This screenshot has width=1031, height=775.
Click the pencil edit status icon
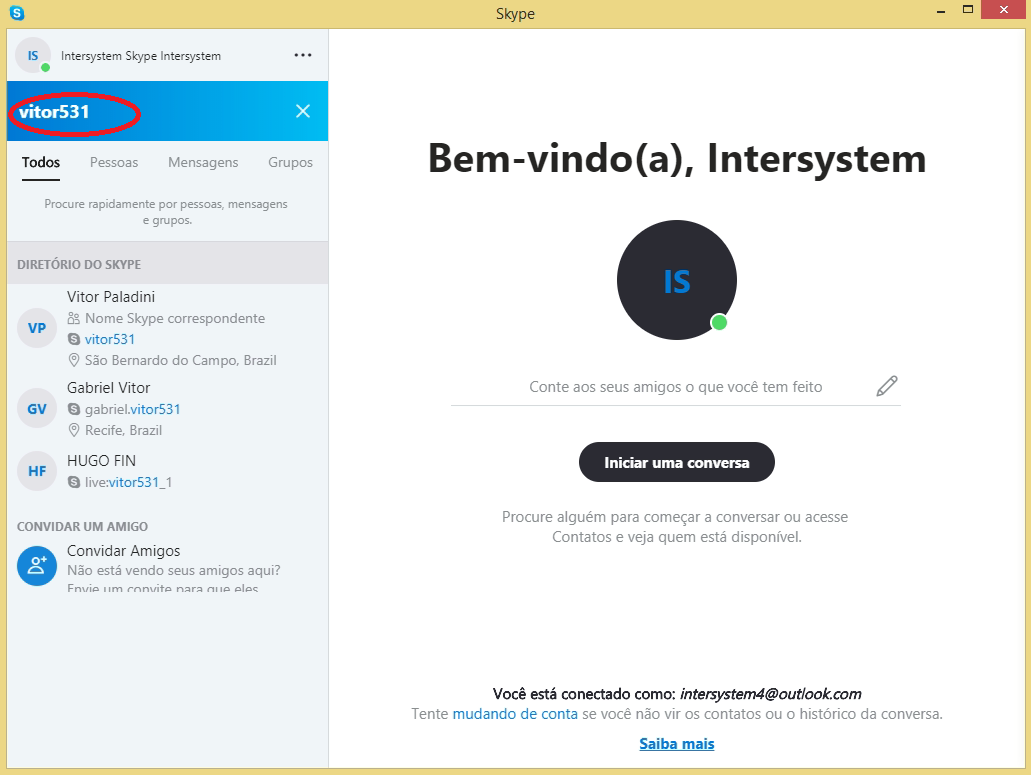(886, 386)
